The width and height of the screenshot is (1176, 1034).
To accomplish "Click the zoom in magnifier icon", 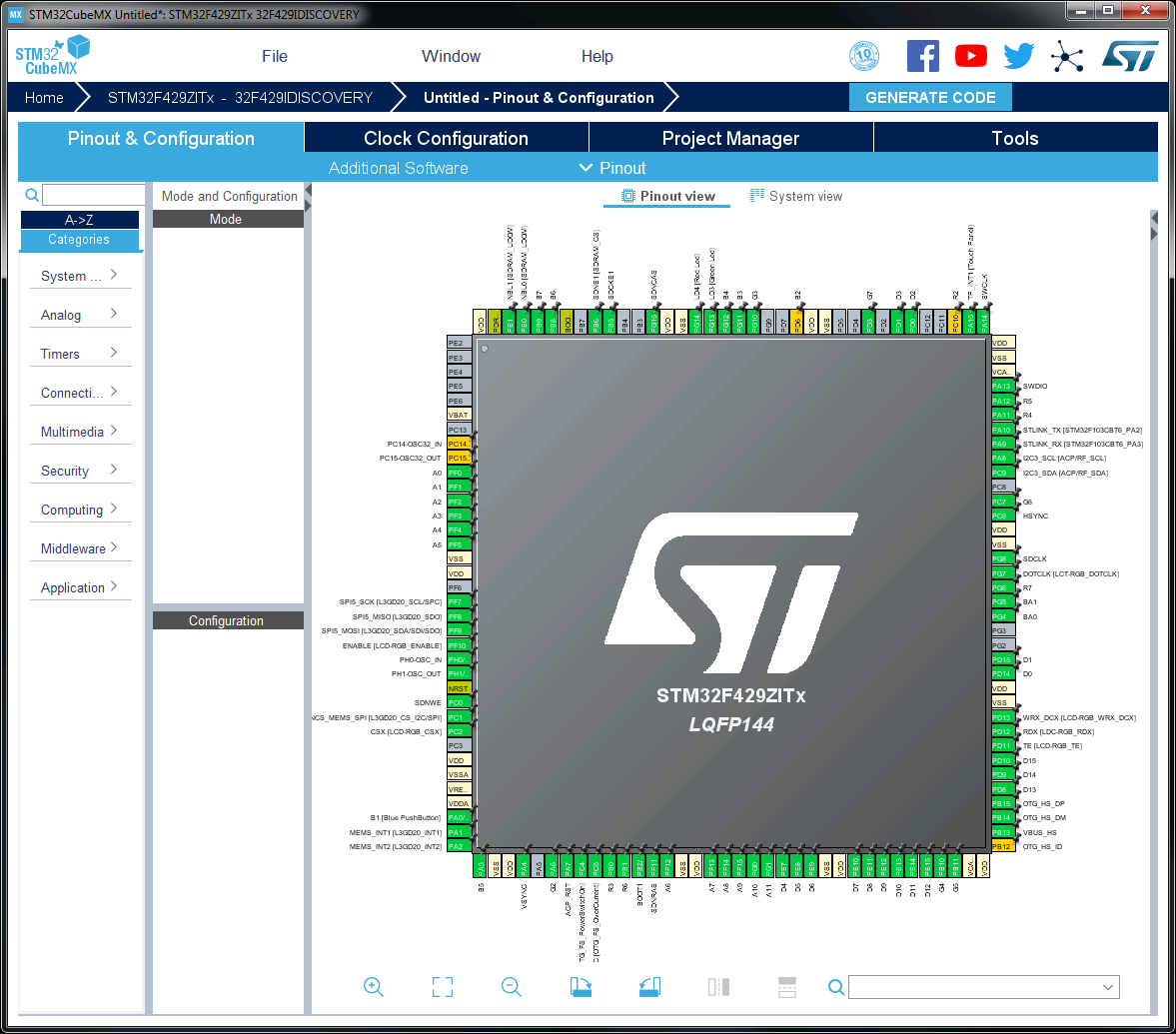I will [374, 987].
